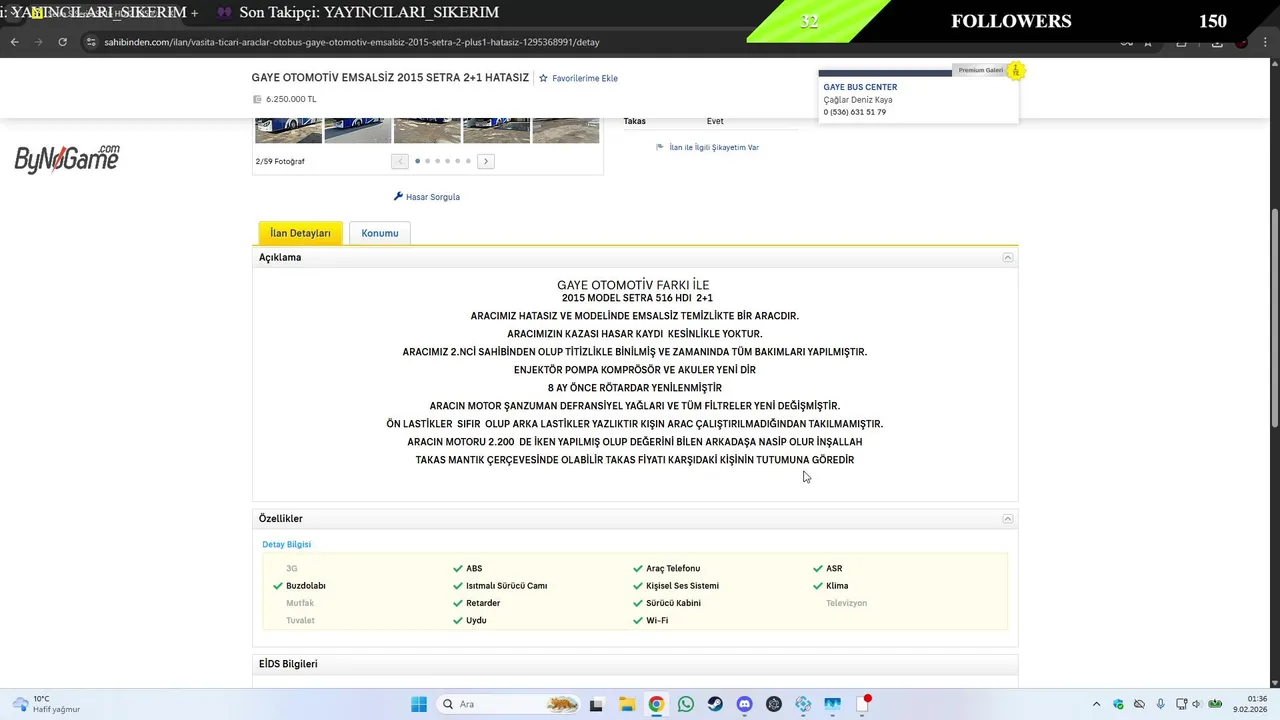Open site info icon in address bar
This screenshot has width=1280, height=720.
[92, 42]
